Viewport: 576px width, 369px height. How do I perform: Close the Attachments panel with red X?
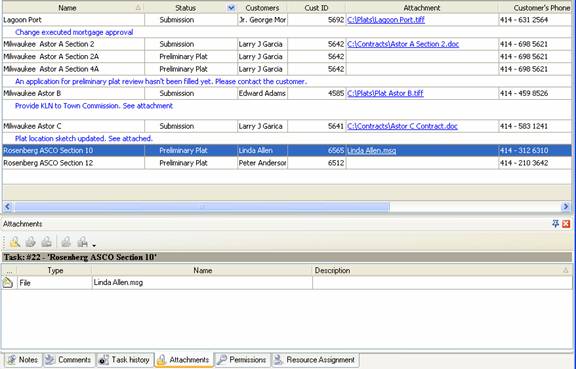(x=566, y=223)
